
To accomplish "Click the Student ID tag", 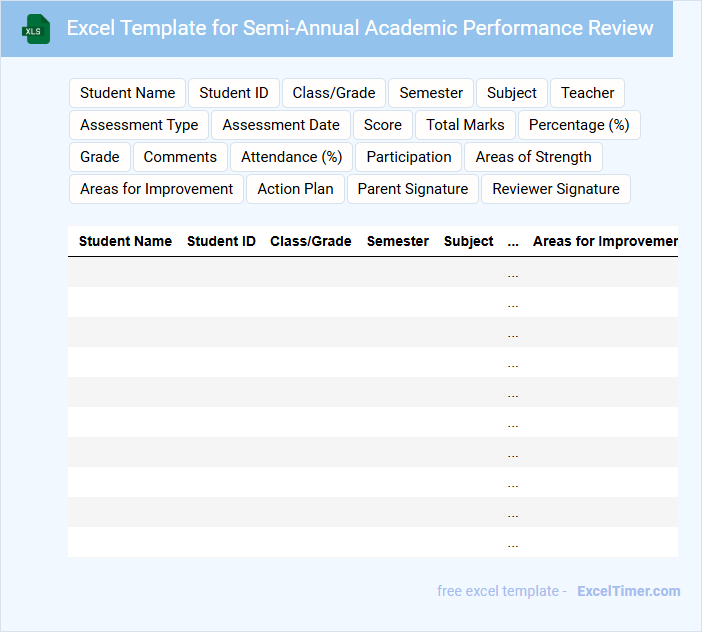I will point(234,93).
